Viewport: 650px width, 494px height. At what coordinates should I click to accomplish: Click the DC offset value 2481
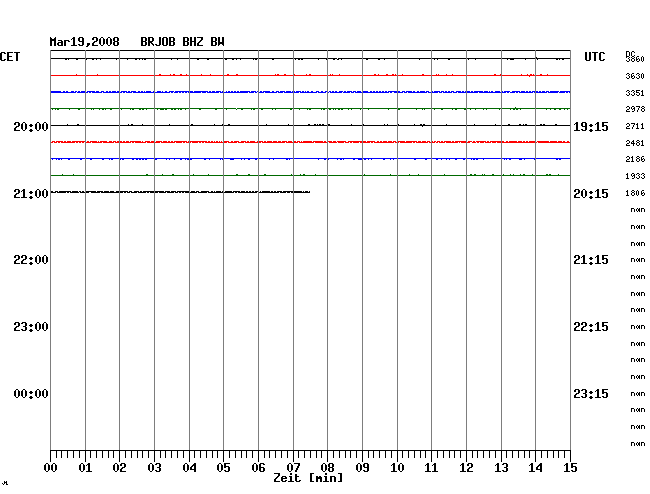point(635,143)
